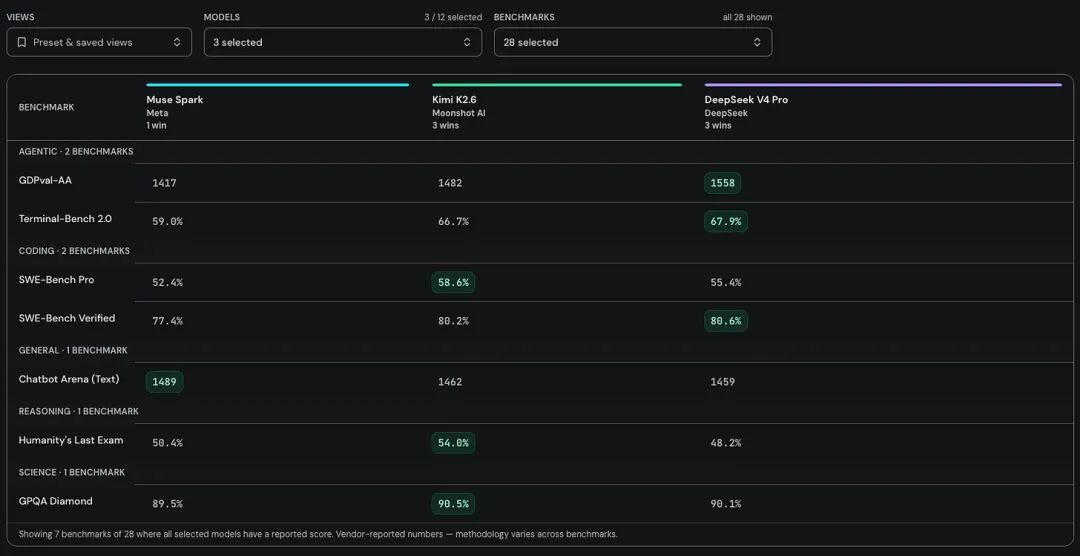
Task: Click the SCIENCE · 1 BENCHMARK section header
Action: [x=72, y=472]
